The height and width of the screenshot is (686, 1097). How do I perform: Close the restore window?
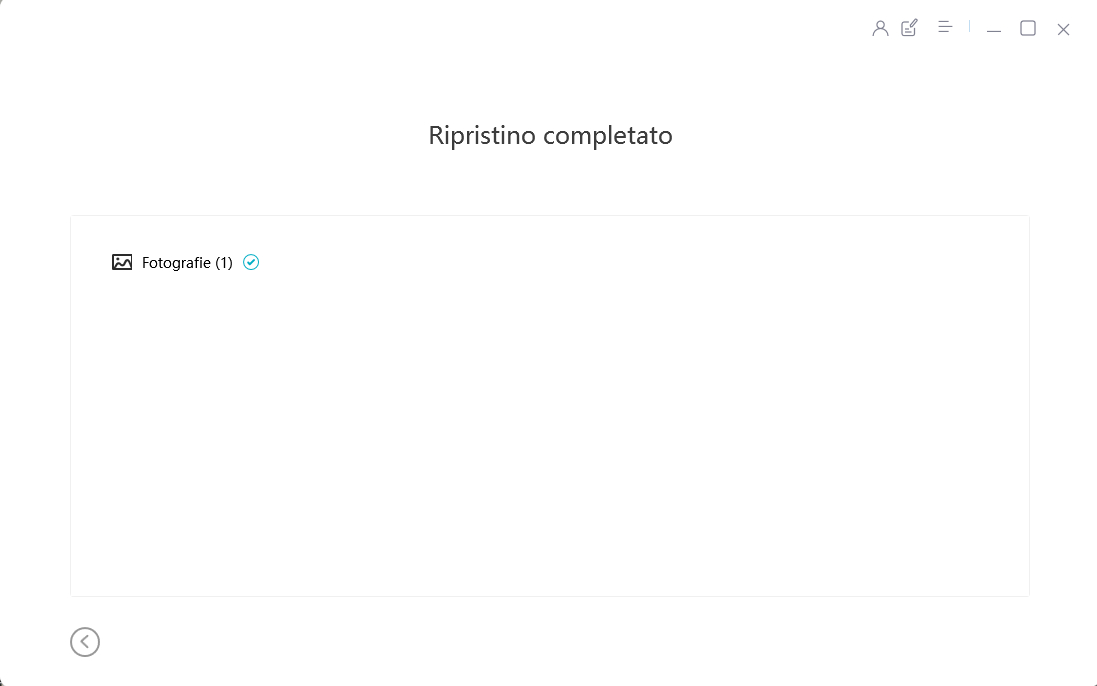[1063, 29]
